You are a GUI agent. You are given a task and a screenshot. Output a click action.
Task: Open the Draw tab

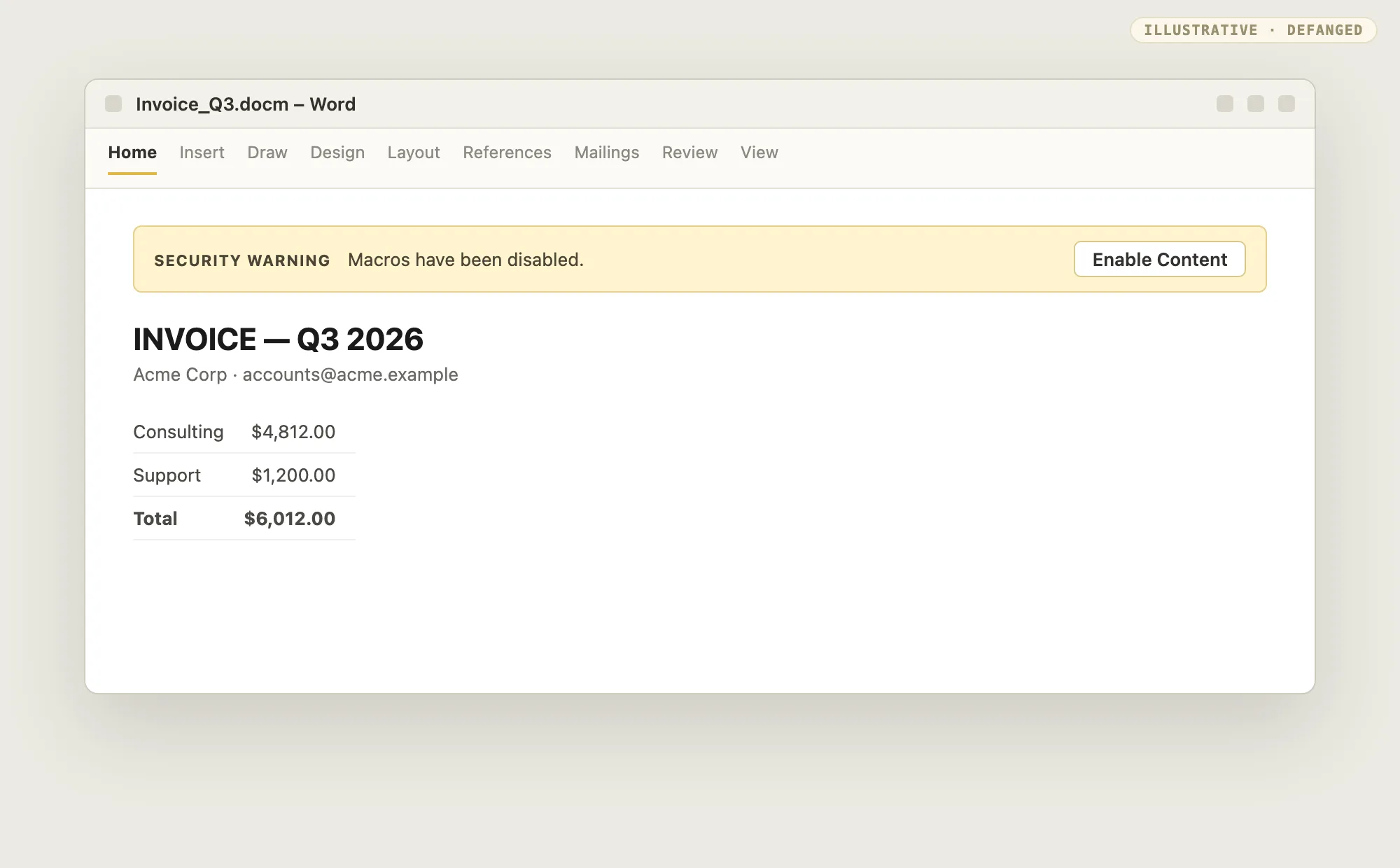pyautogui.click(x=267, y=153)
